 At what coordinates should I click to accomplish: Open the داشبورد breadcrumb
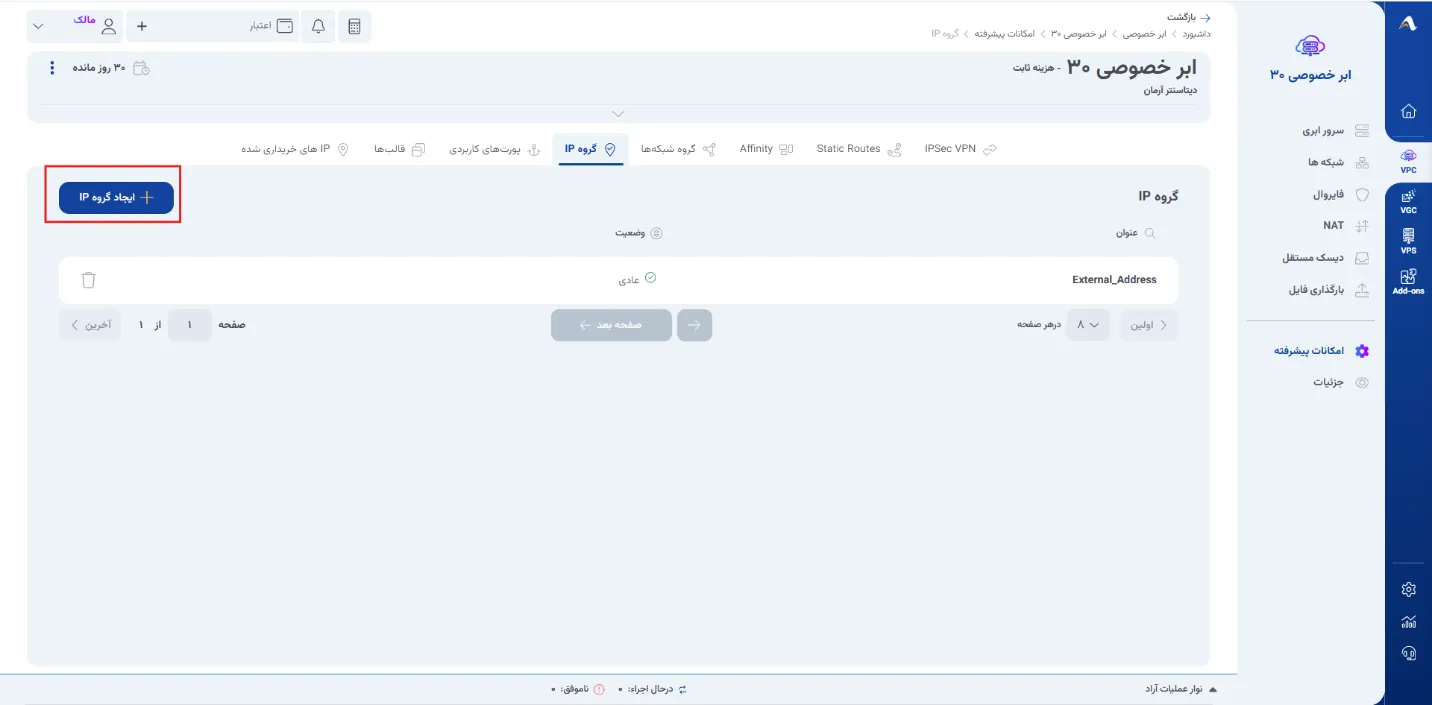pos(1196,34)
